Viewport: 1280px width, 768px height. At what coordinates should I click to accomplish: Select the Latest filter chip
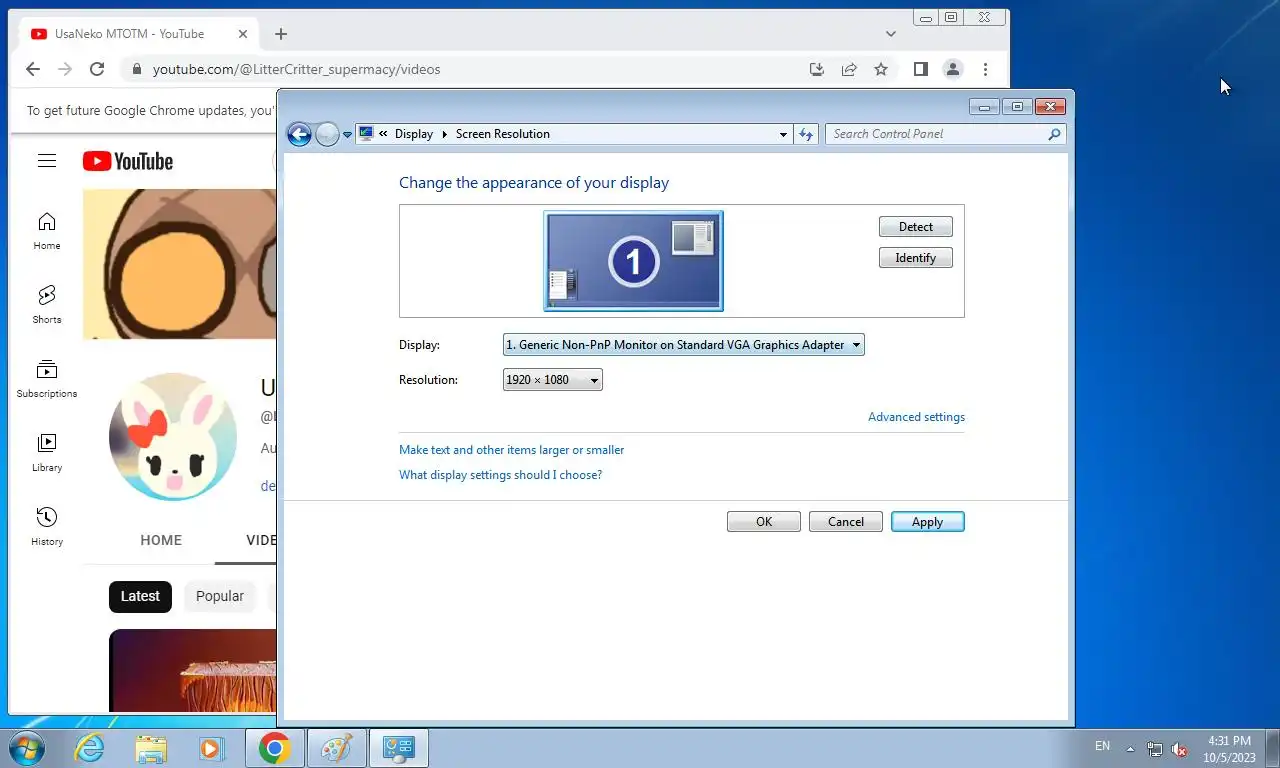coord(140,596)
